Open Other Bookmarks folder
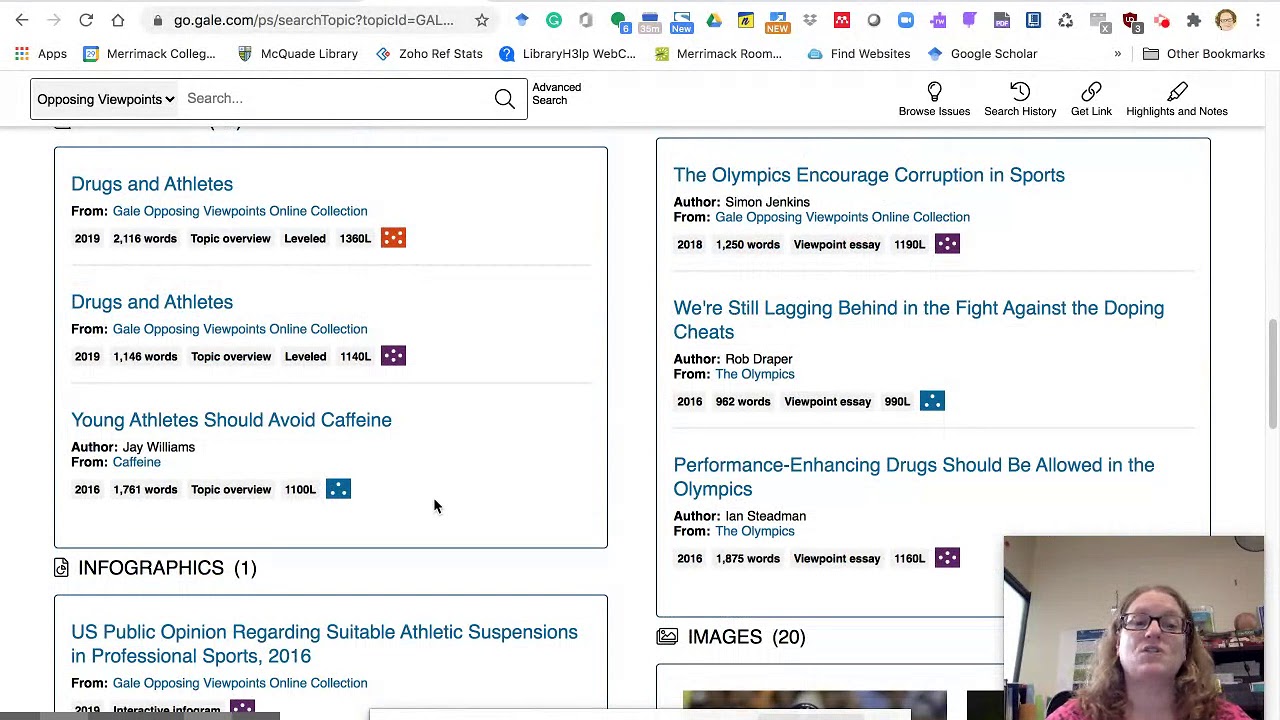The image size is (1280, 720). pos(1205,54)
